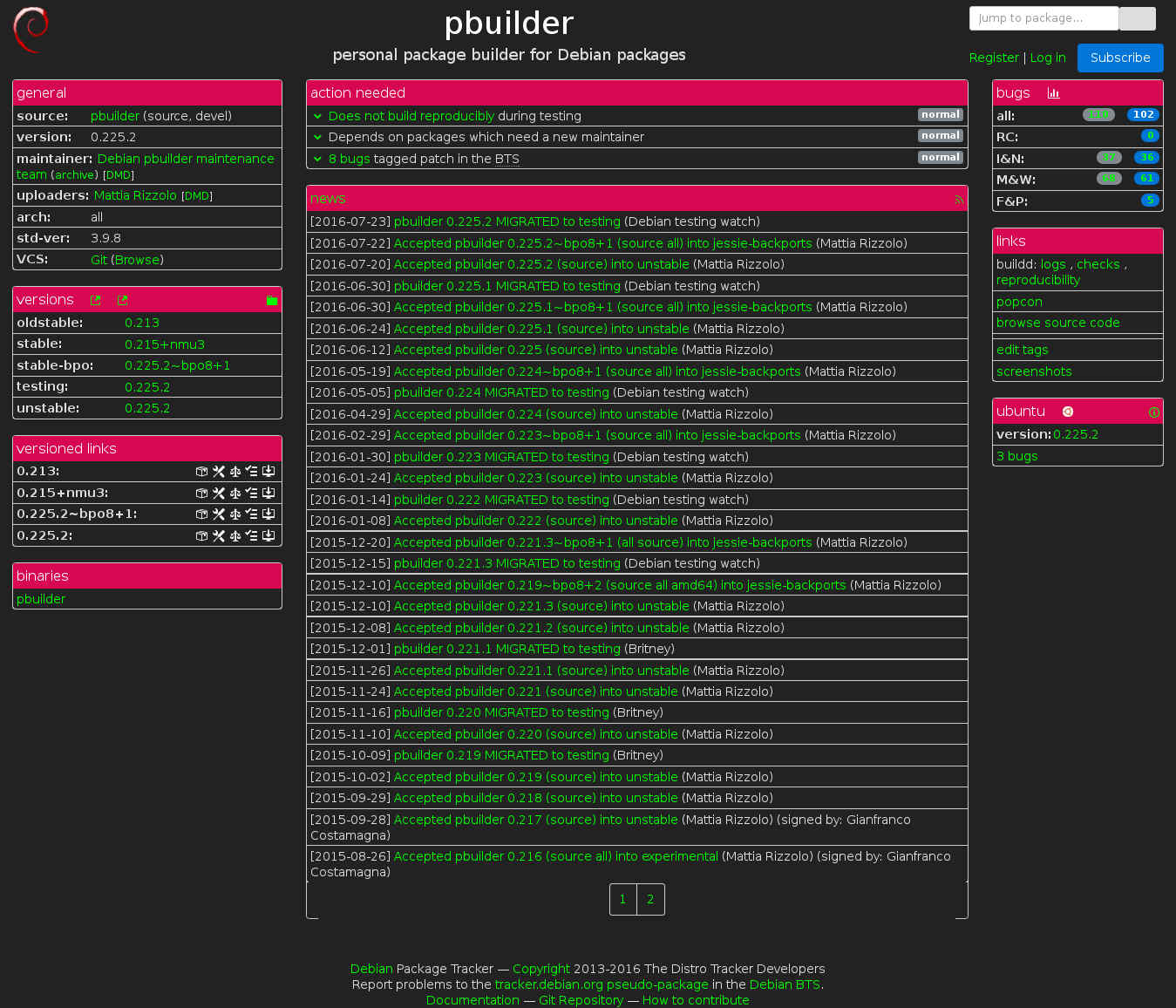The width and height of the screenshot is (1176, 1008).
Task: Click the Ubuntu logo icon
Action: pyautogui.click(x=1068, y=412)
